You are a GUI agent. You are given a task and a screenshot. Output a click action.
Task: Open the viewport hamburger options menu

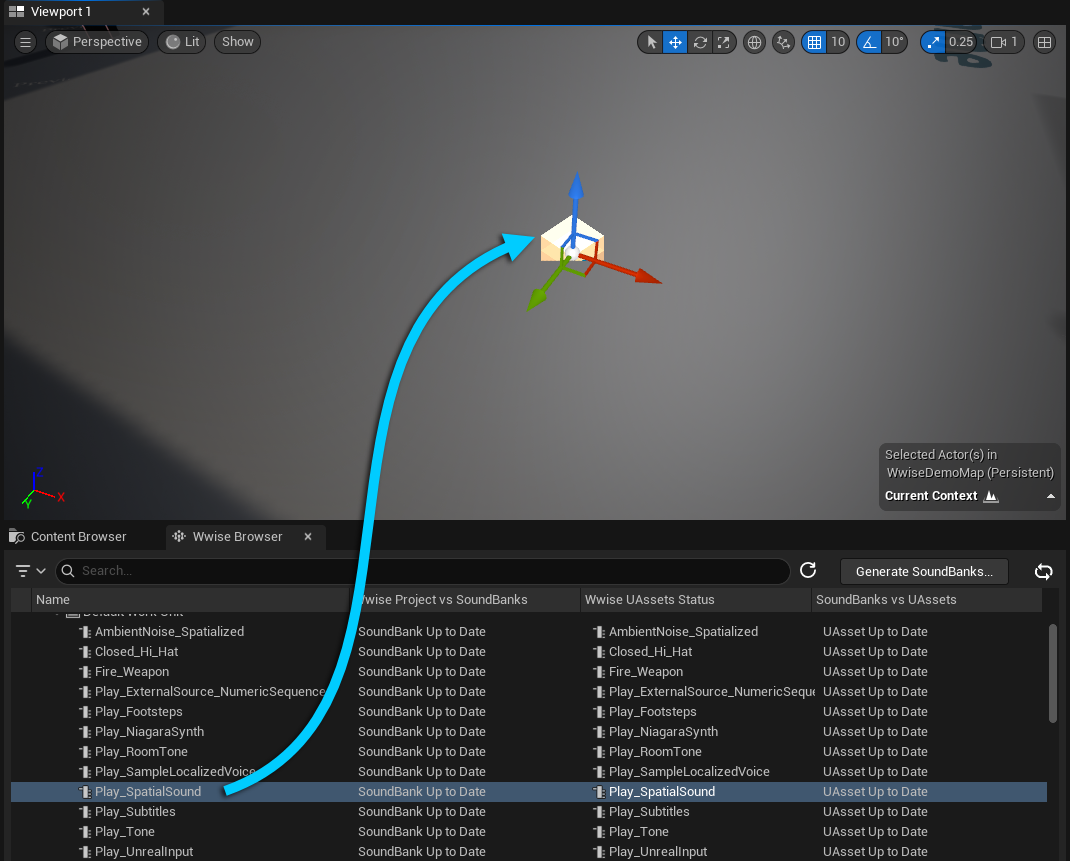26,42
